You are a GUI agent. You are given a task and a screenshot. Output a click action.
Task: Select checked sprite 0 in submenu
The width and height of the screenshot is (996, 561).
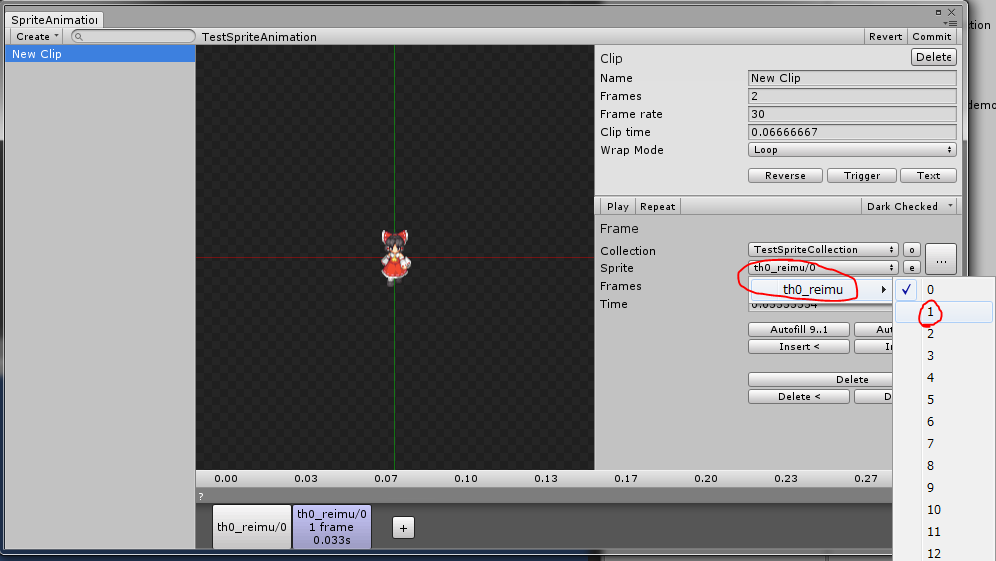point(944,290)
